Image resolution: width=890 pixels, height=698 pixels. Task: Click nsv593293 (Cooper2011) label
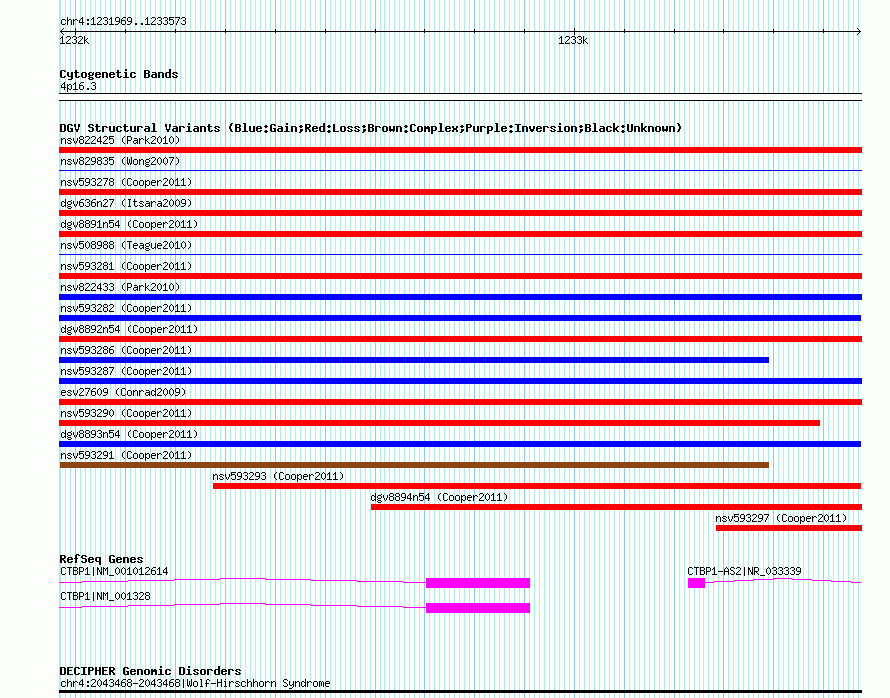pyautogui.click(x=278, y=476)
